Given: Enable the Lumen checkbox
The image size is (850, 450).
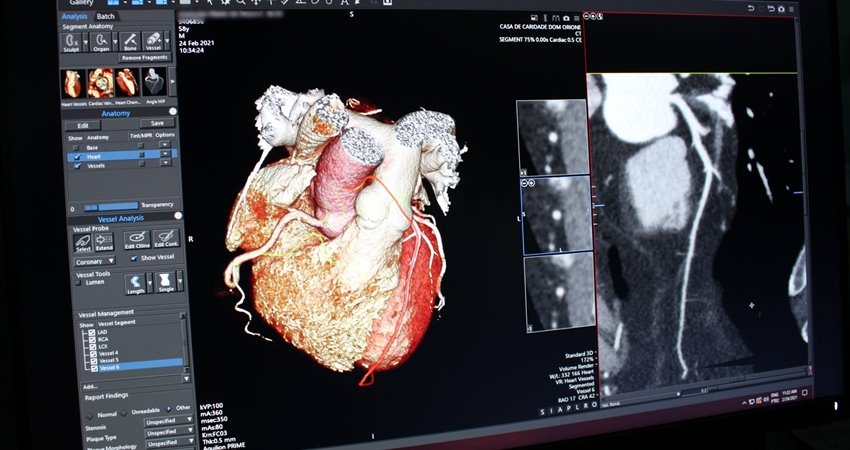Looking at the screenshot, I should (79, 282).
